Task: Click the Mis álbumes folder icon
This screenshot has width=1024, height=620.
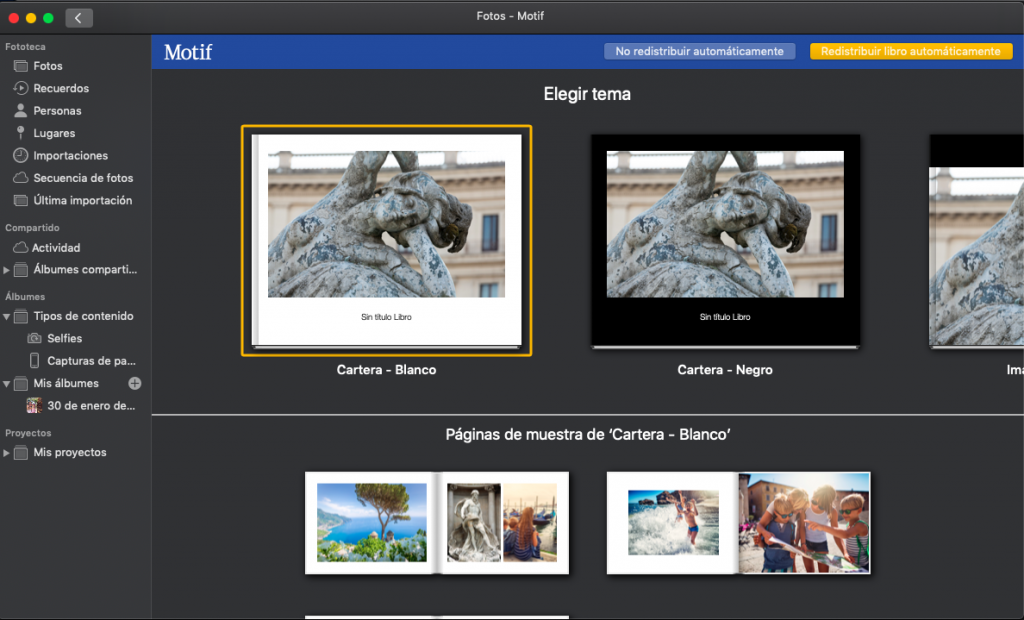Action: coord(21,383)
